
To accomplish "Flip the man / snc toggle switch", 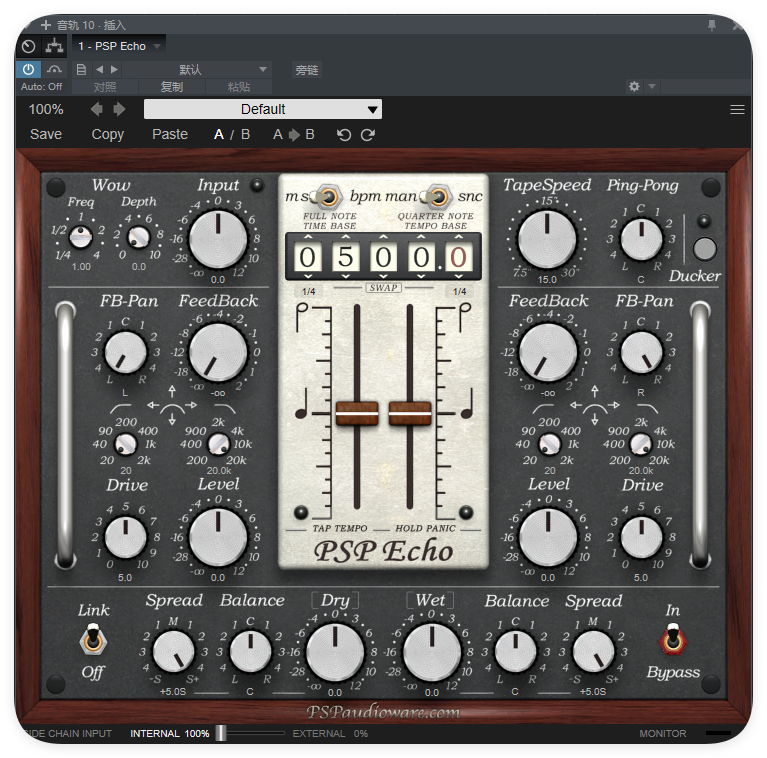I will click(x=437, y=197).
